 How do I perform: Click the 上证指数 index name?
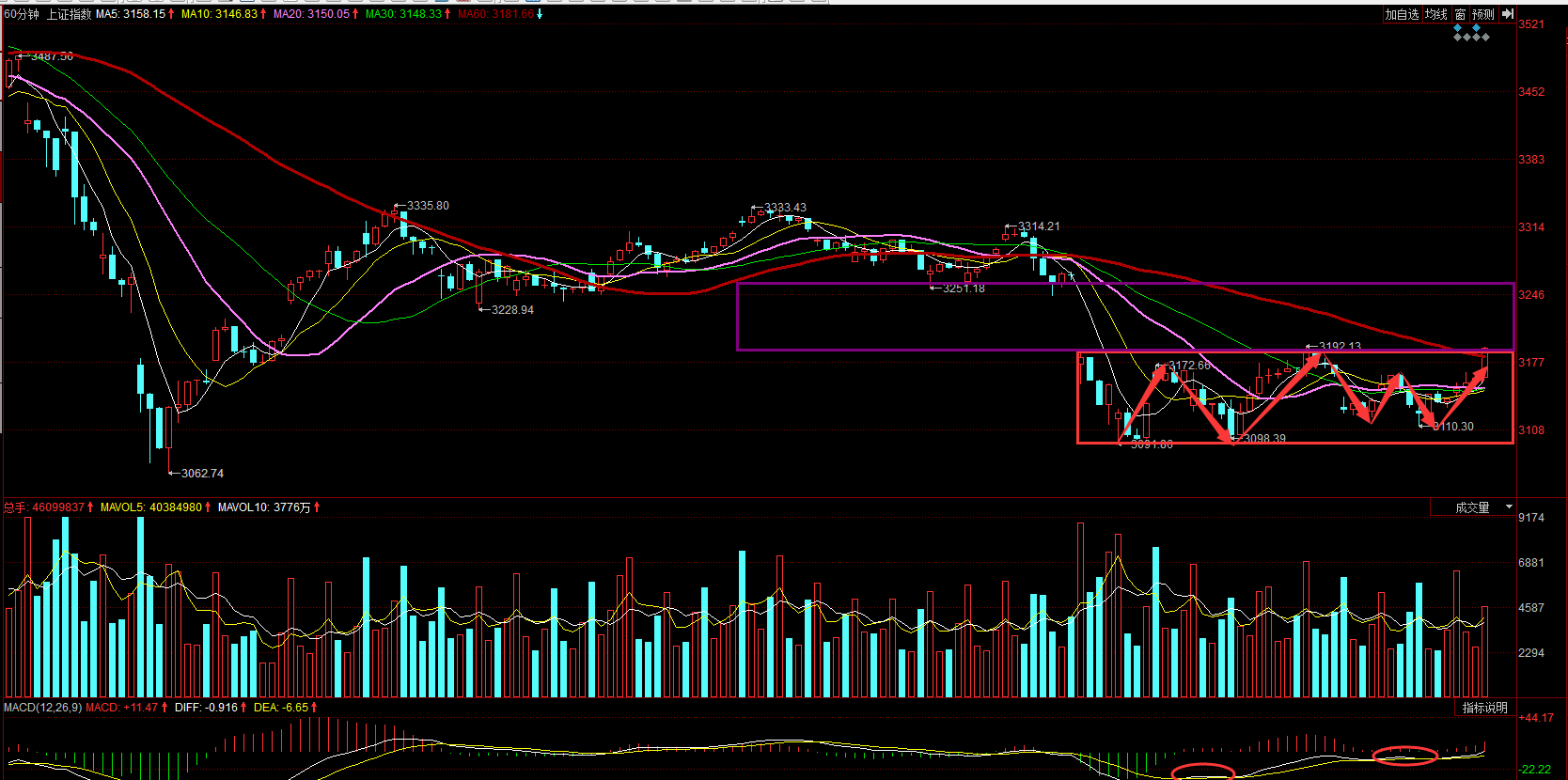coord(70,14)
